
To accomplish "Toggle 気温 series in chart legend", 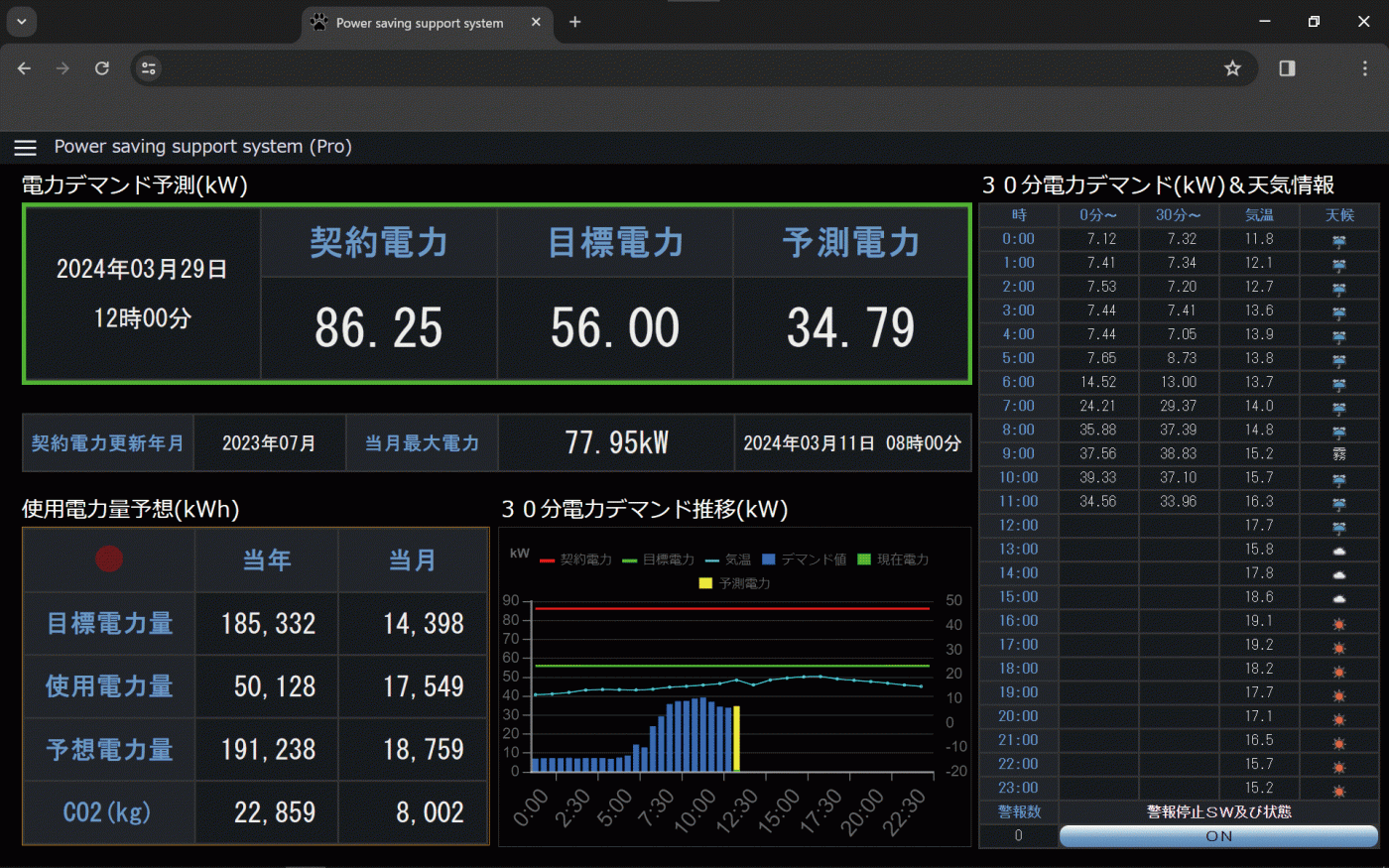I will pos(727,559).
